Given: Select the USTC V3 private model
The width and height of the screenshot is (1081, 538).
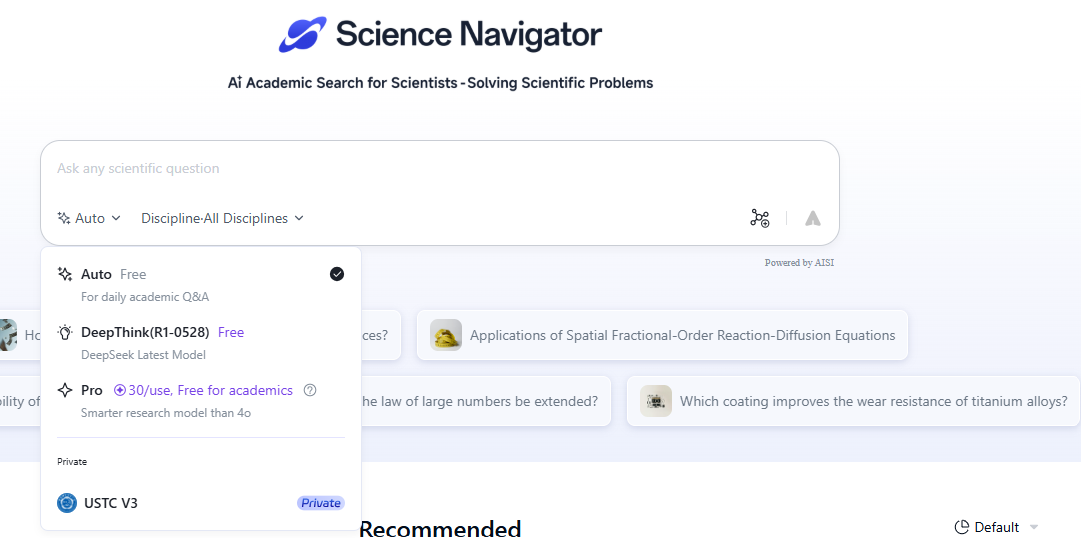Looking at the screenshot, I should click(201, 503).
